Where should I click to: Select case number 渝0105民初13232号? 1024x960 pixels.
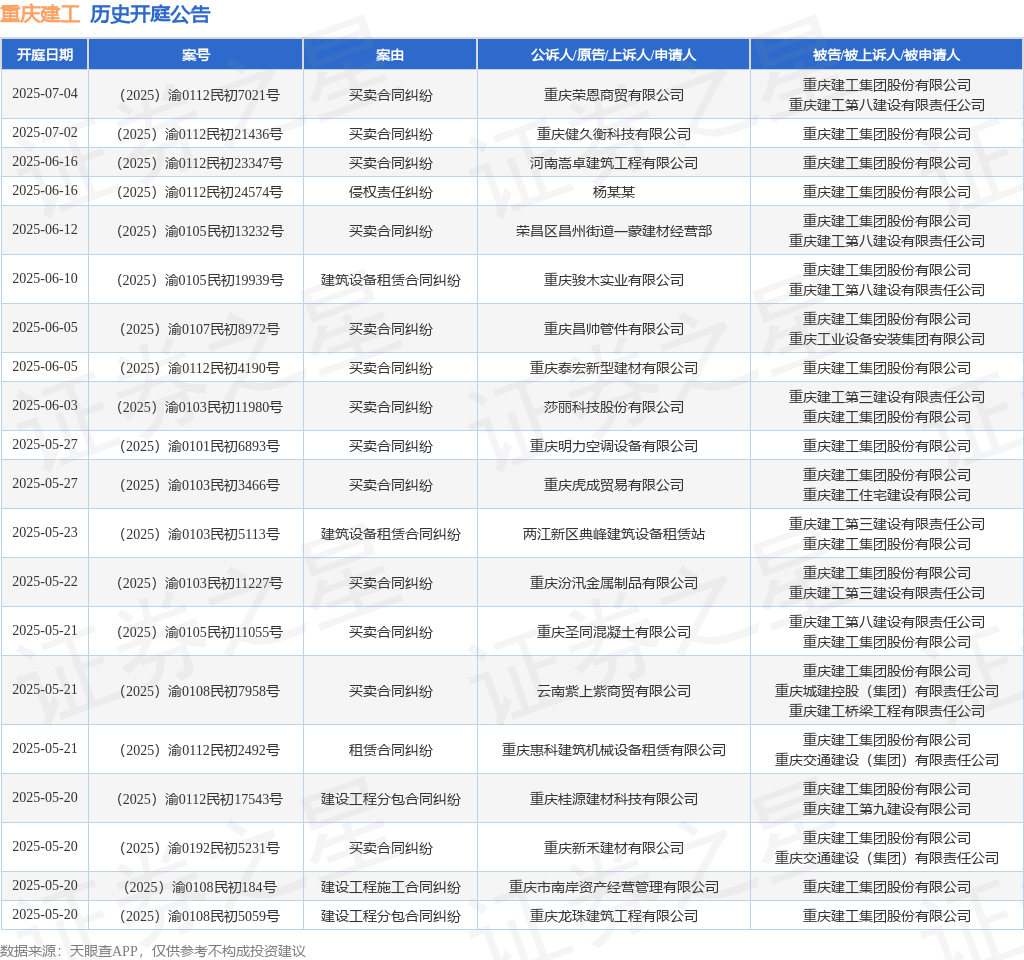(x=199, y=231)
